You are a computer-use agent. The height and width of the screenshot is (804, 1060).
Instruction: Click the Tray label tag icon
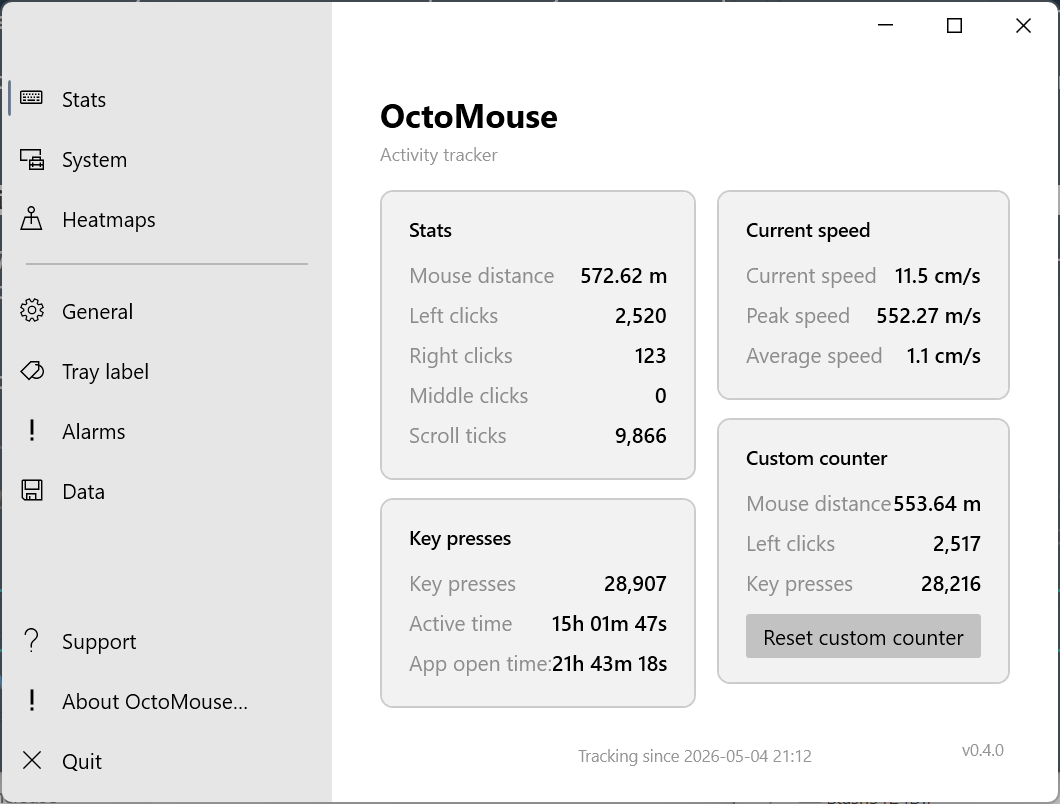pos(32,371)
